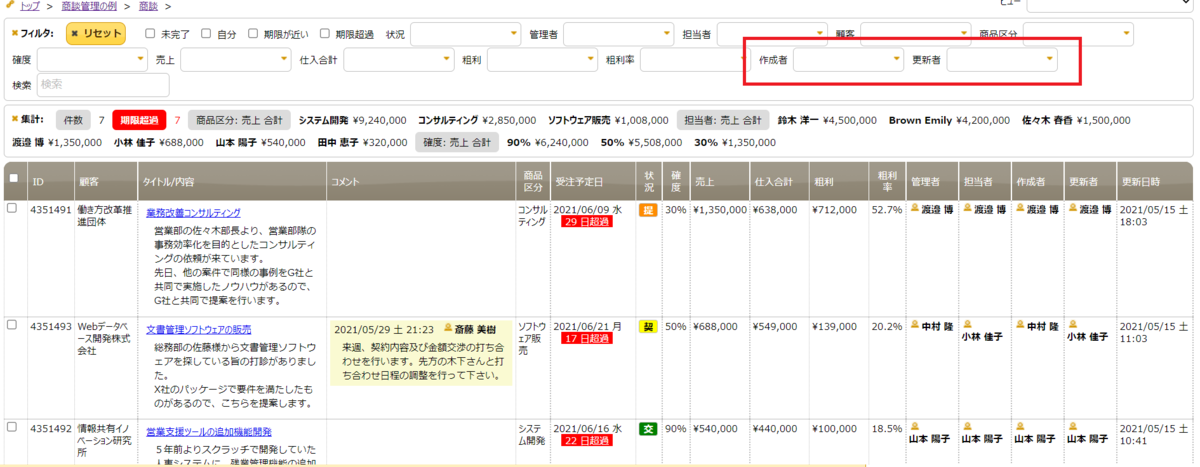Click user icon beside 斎藤 美樹 in comment
1200x467 pixels.
click(x=447, y=328)
